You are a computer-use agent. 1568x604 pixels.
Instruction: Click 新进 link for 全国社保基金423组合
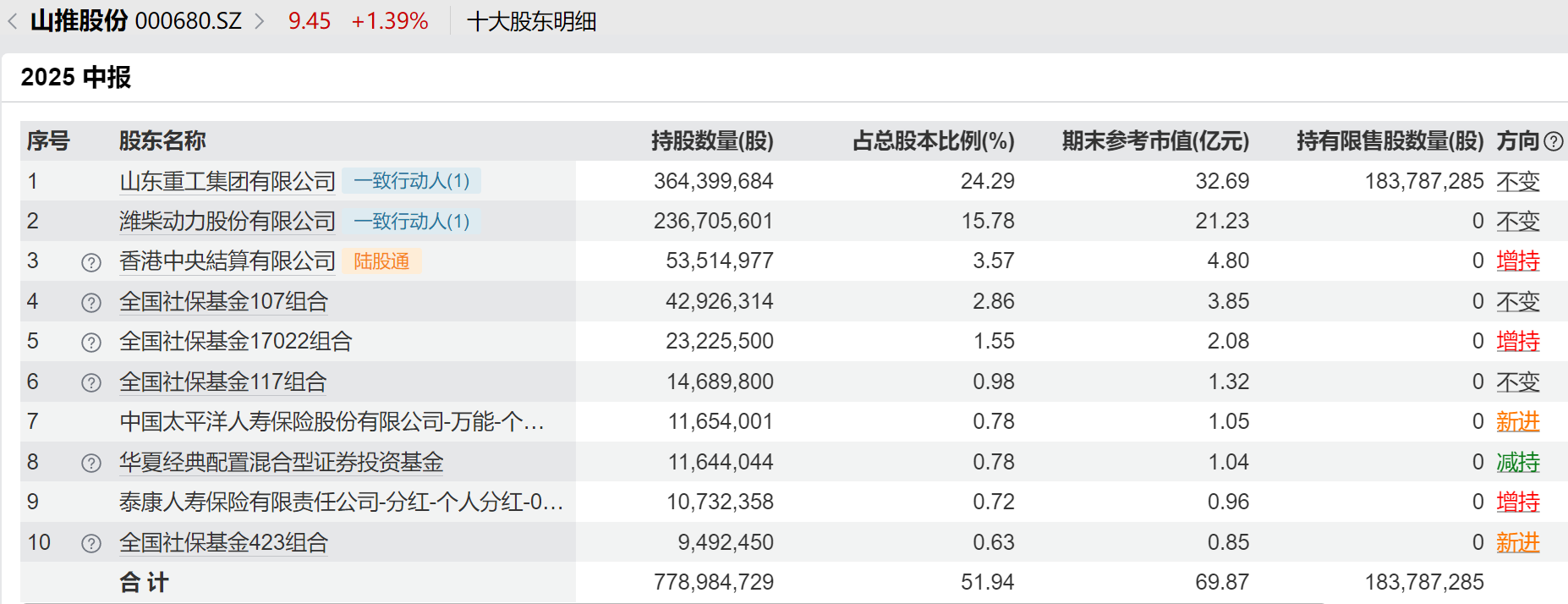click(1518, 542)
